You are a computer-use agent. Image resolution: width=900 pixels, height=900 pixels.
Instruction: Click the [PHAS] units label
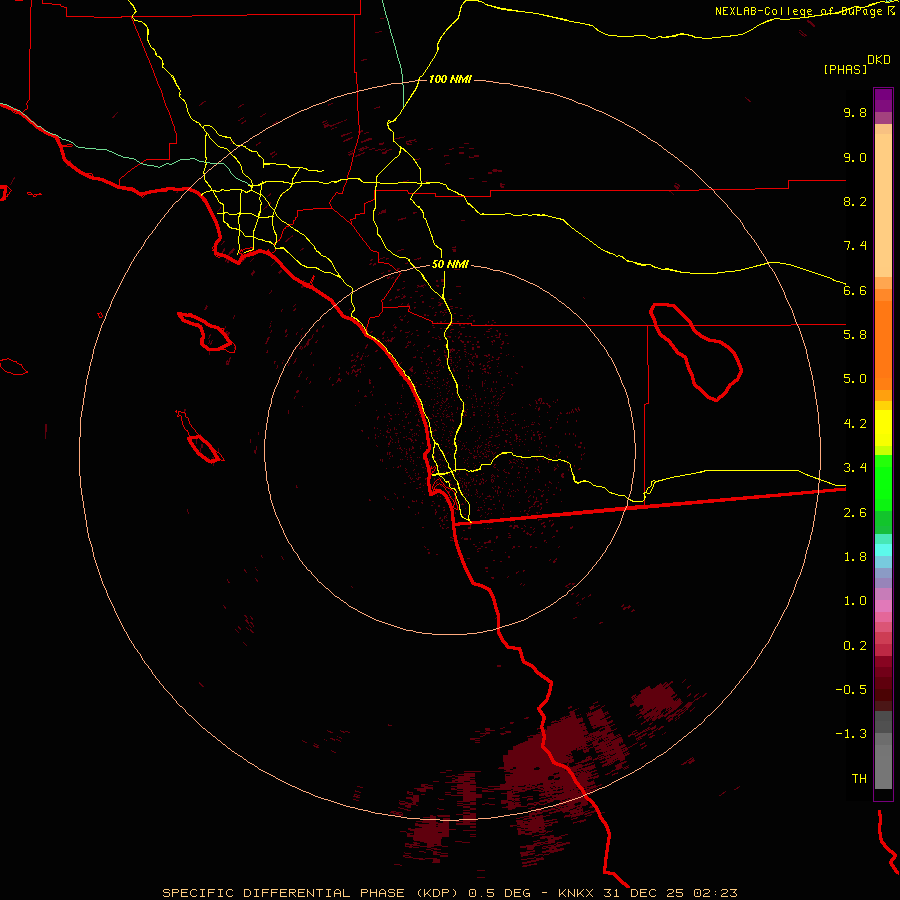coord(845,69)
